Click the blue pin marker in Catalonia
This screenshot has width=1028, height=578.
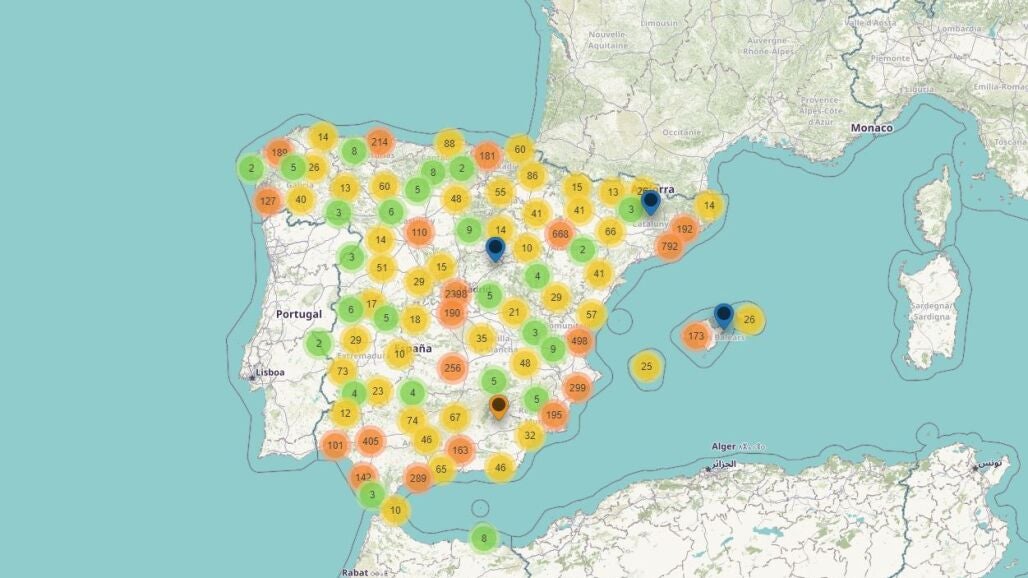tap(650, 203)
